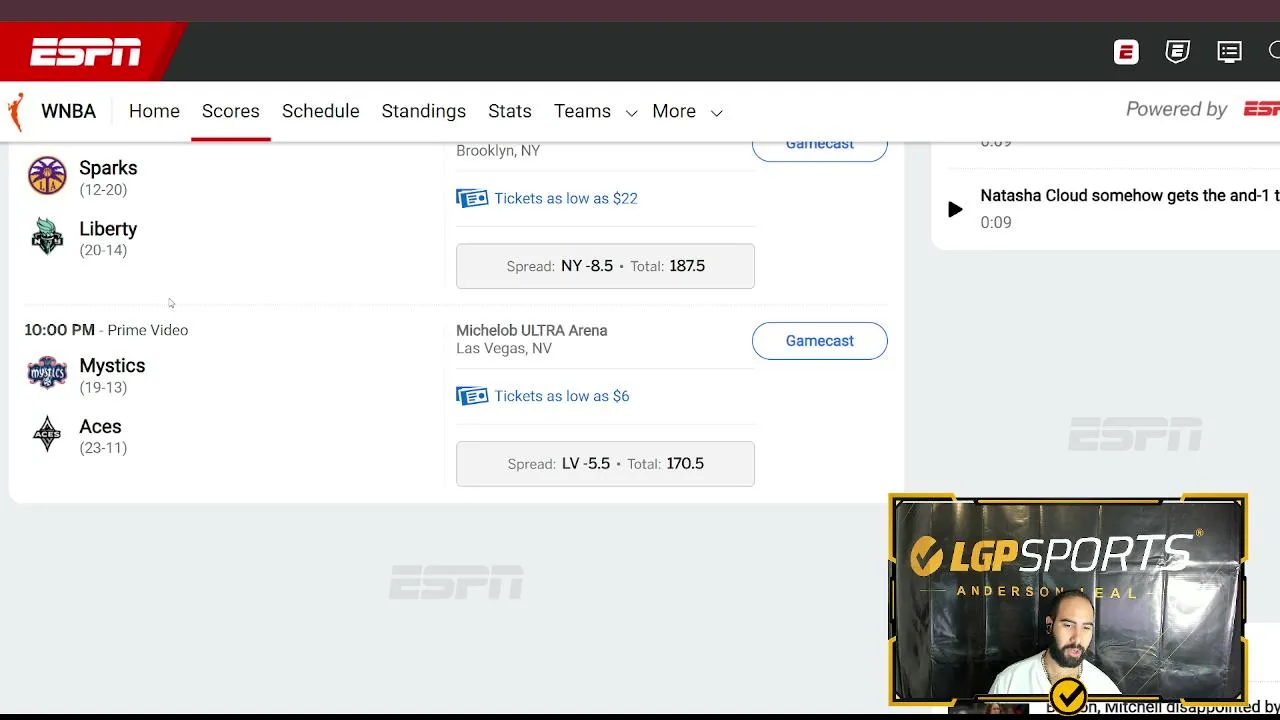Select the Scores tab
Viewport: 1280px width, 720px height.
click(231, 111)
